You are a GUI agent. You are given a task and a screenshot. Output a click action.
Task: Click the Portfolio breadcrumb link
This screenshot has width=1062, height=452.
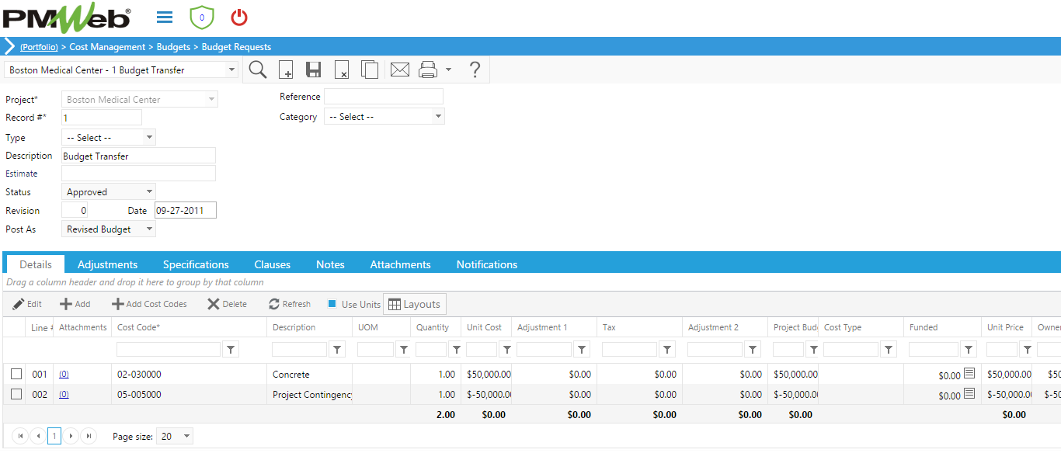[x=39, y=47]
